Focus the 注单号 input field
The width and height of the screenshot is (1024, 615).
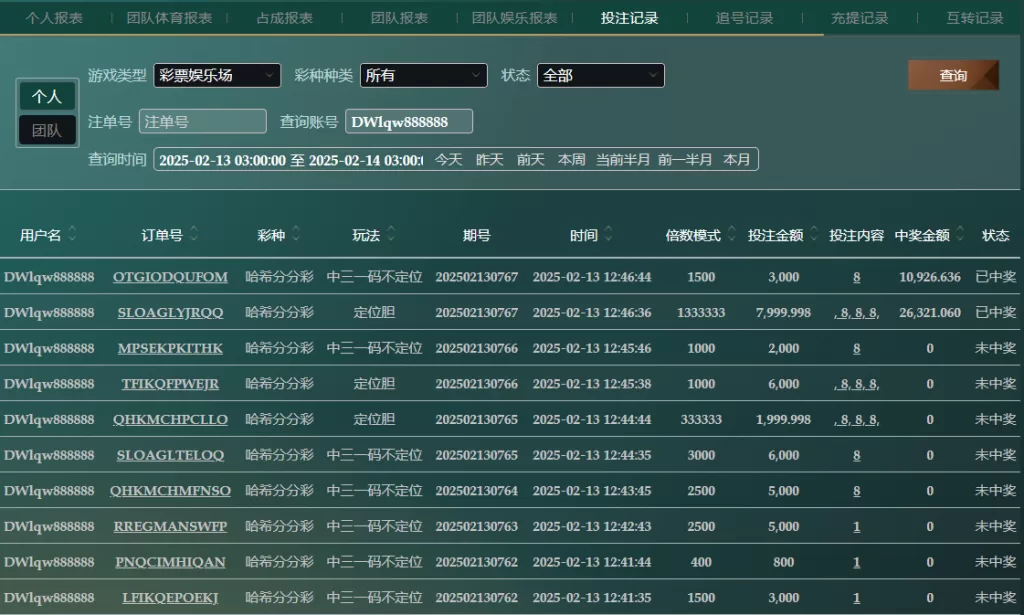[x=203, y=121]
